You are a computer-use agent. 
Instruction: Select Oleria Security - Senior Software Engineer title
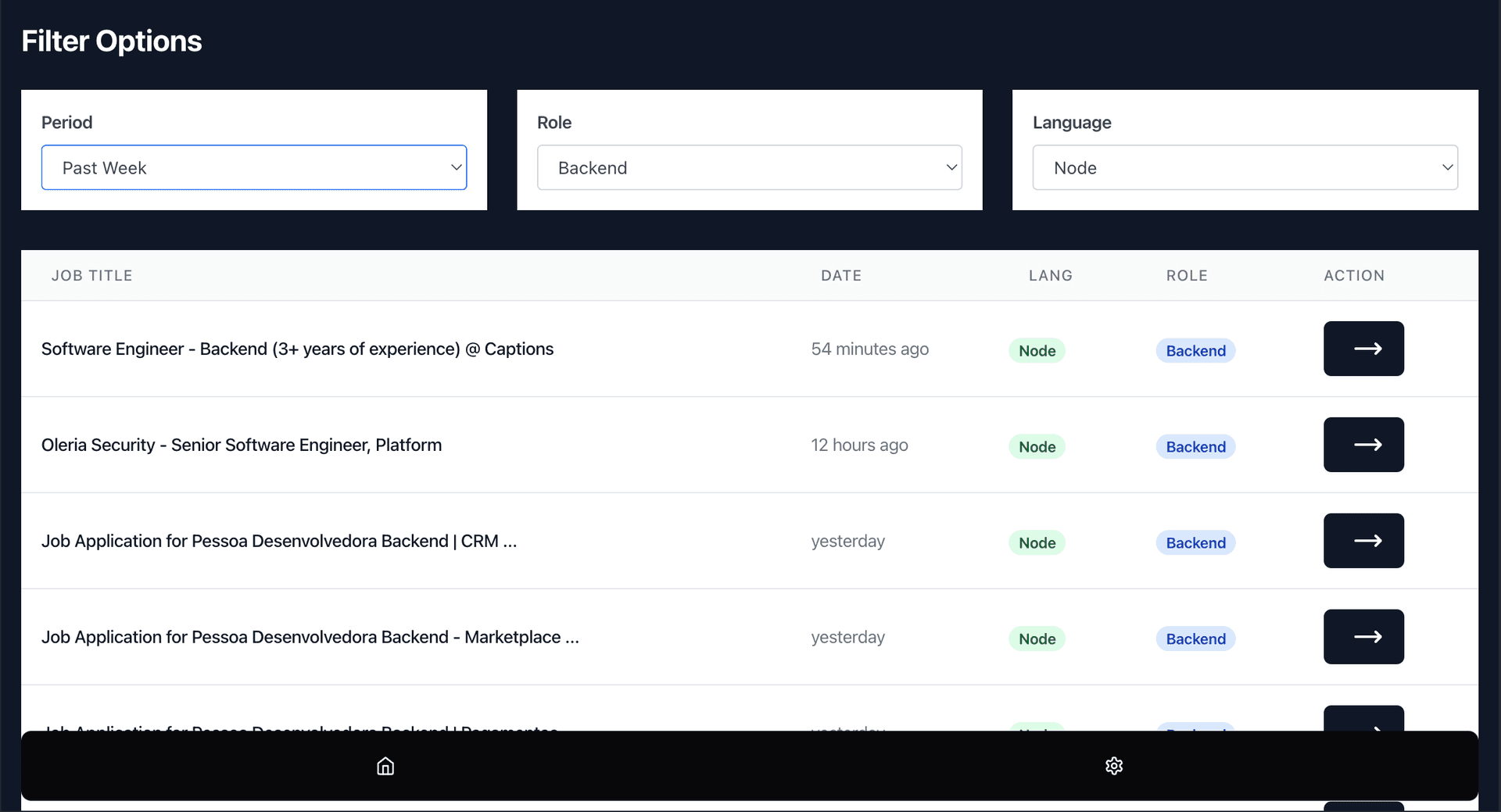pyautogui.click(x=242, y=445)
